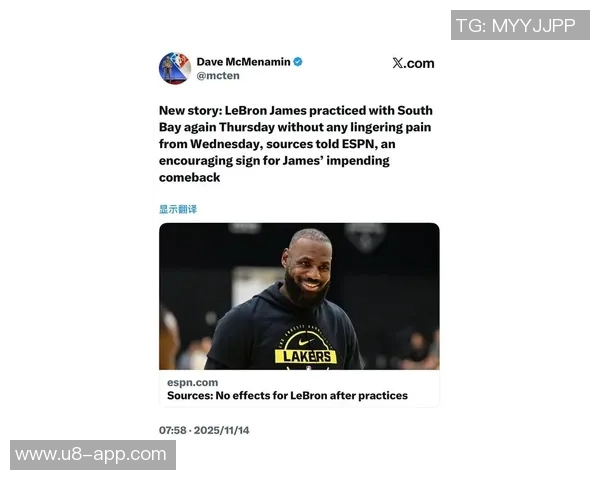600x480 pixels.
Task: Click the blue verified badge
Action: pyautogui.click(x=298, y=62)
